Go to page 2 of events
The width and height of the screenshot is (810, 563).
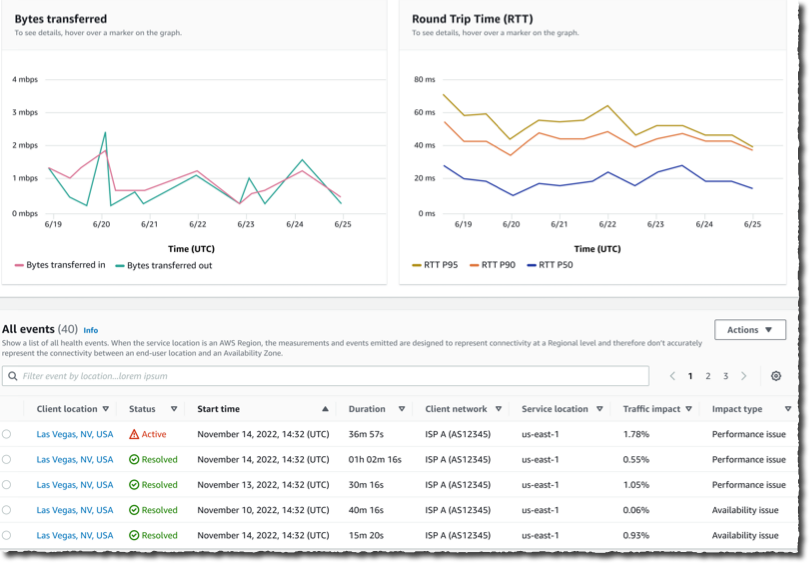708,376
